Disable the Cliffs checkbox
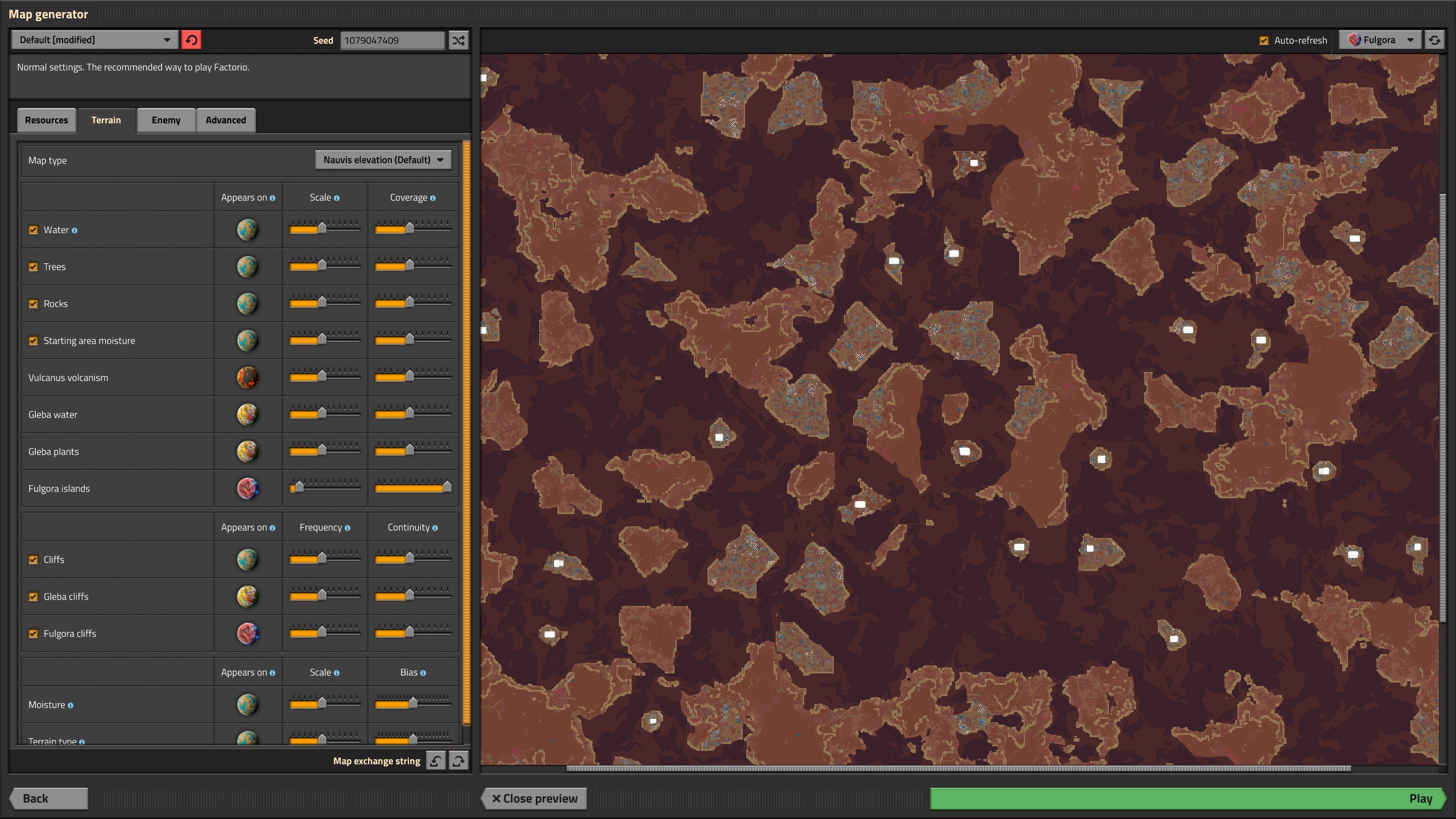 [34, 560]
